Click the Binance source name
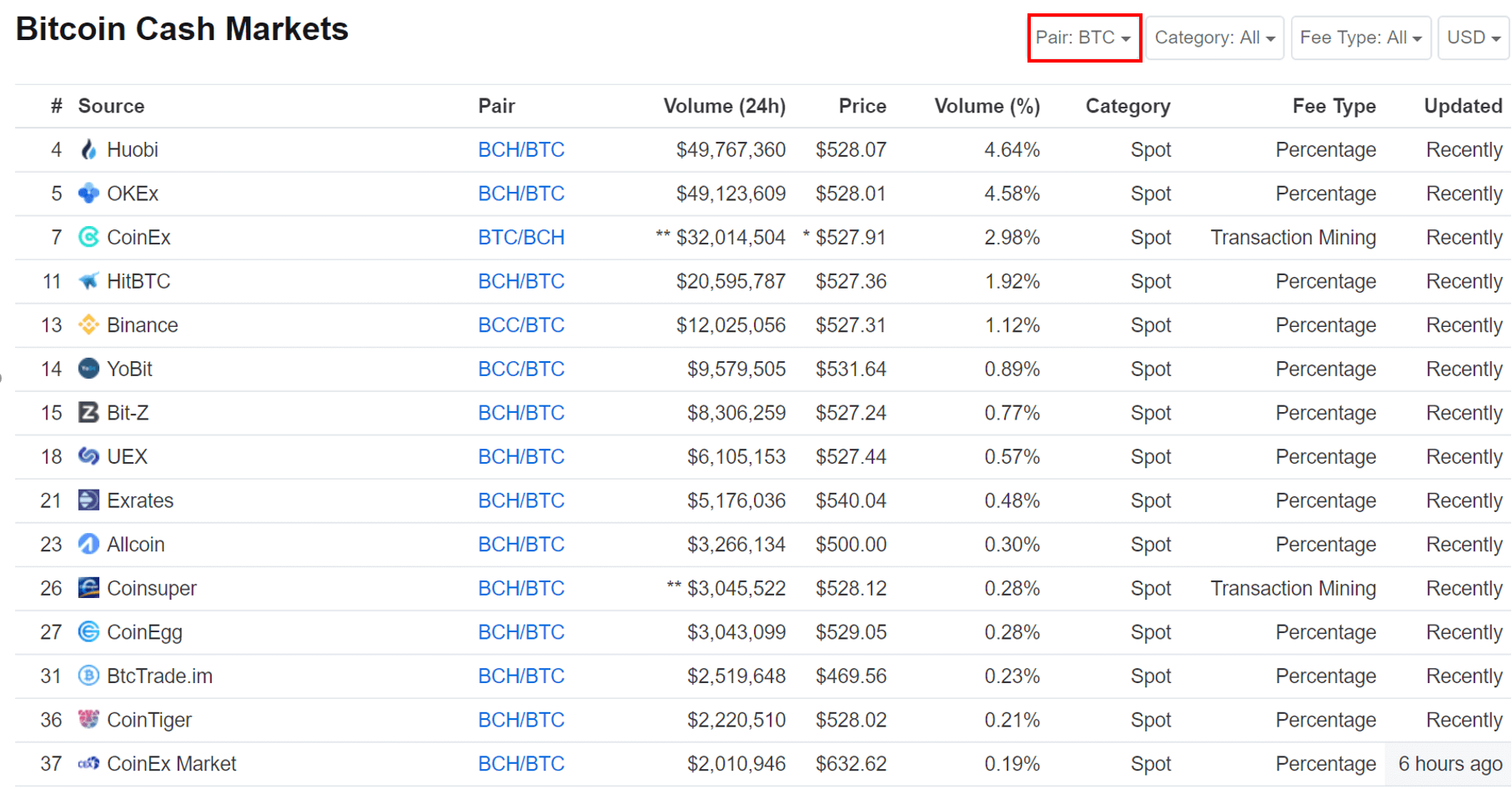Screen dimensions: 1512x789 tap(143, 324)
